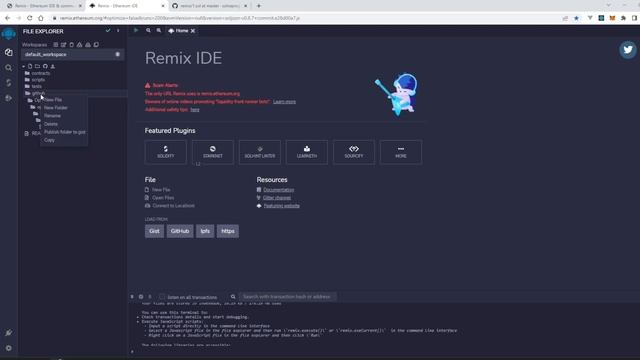Click the create new folder icon in tree toolbar
640x360 pixels.
(x=38, y=66)
